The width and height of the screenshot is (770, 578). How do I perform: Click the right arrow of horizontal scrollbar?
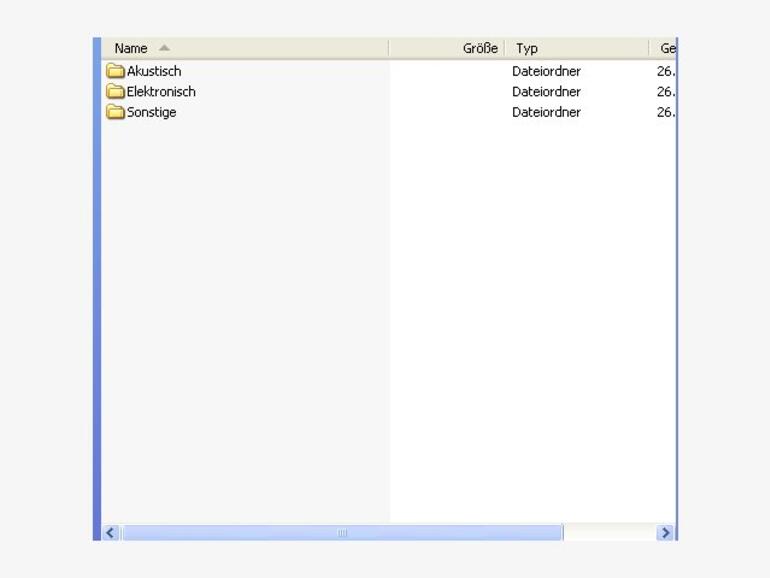(665, 533)
